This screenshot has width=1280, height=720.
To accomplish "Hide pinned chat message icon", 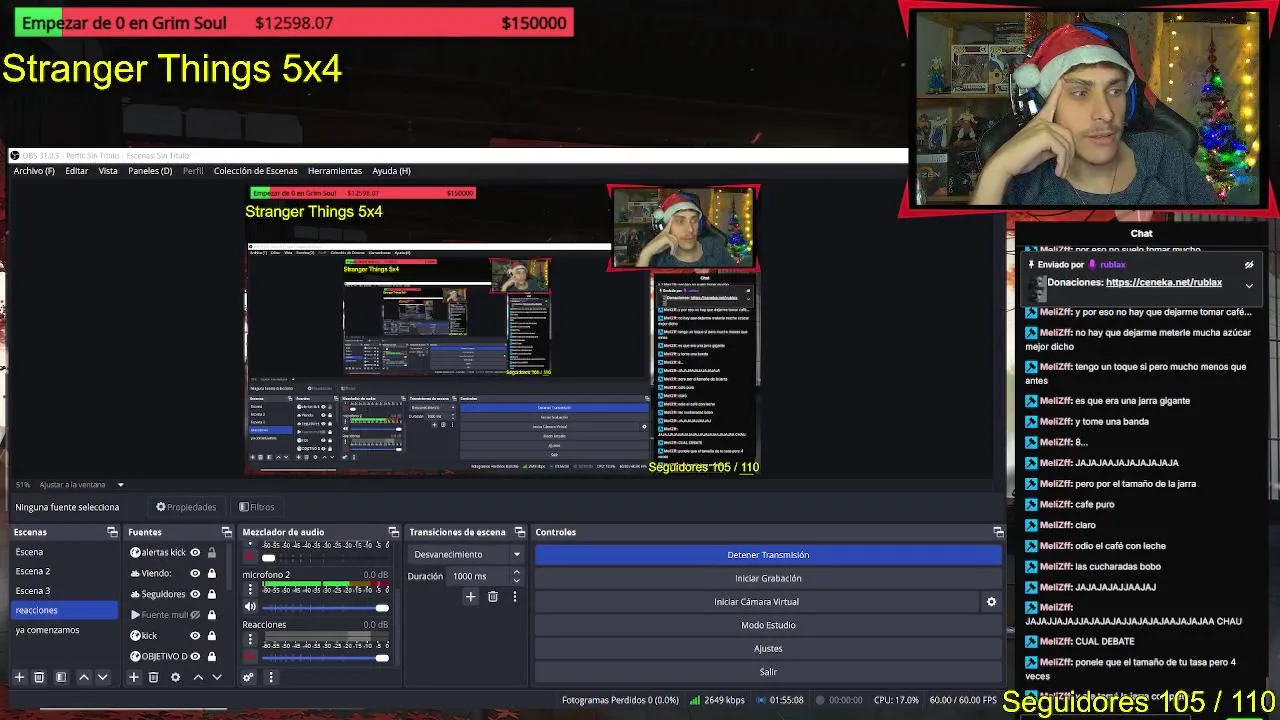I will [x=1249, y=265].
